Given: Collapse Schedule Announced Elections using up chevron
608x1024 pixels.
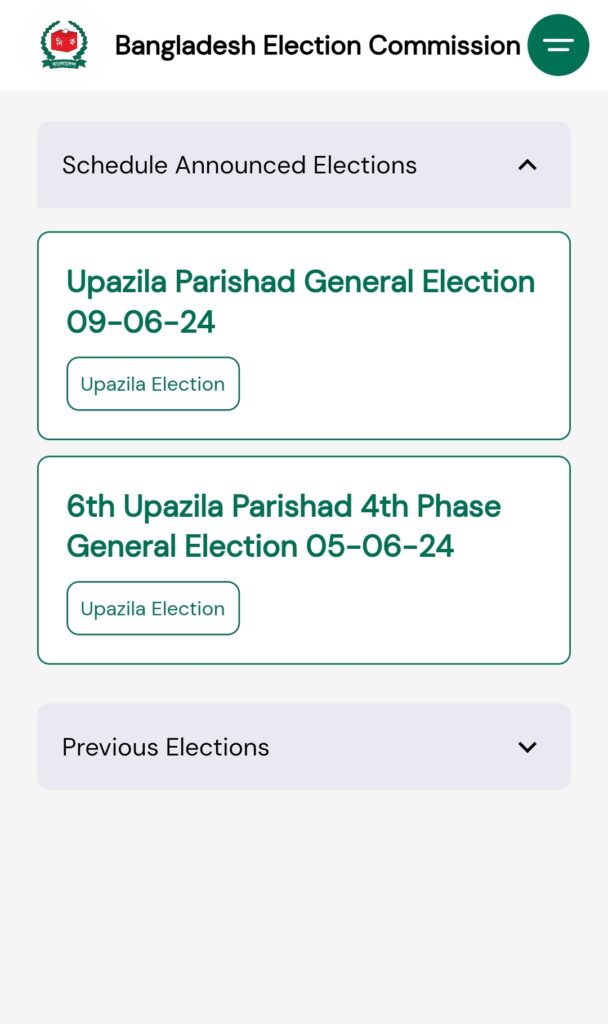Looking at the screenshot, I should (527, 165).
